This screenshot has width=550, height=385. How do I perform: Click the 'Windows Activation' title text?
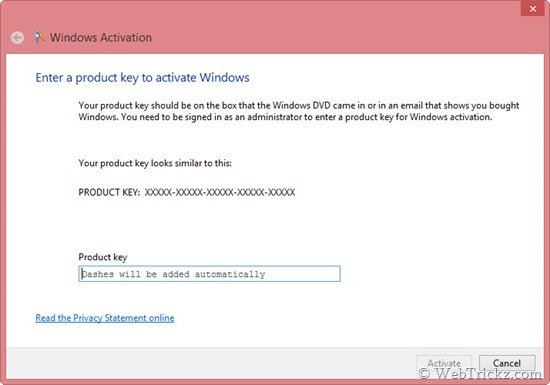[101, 38]
